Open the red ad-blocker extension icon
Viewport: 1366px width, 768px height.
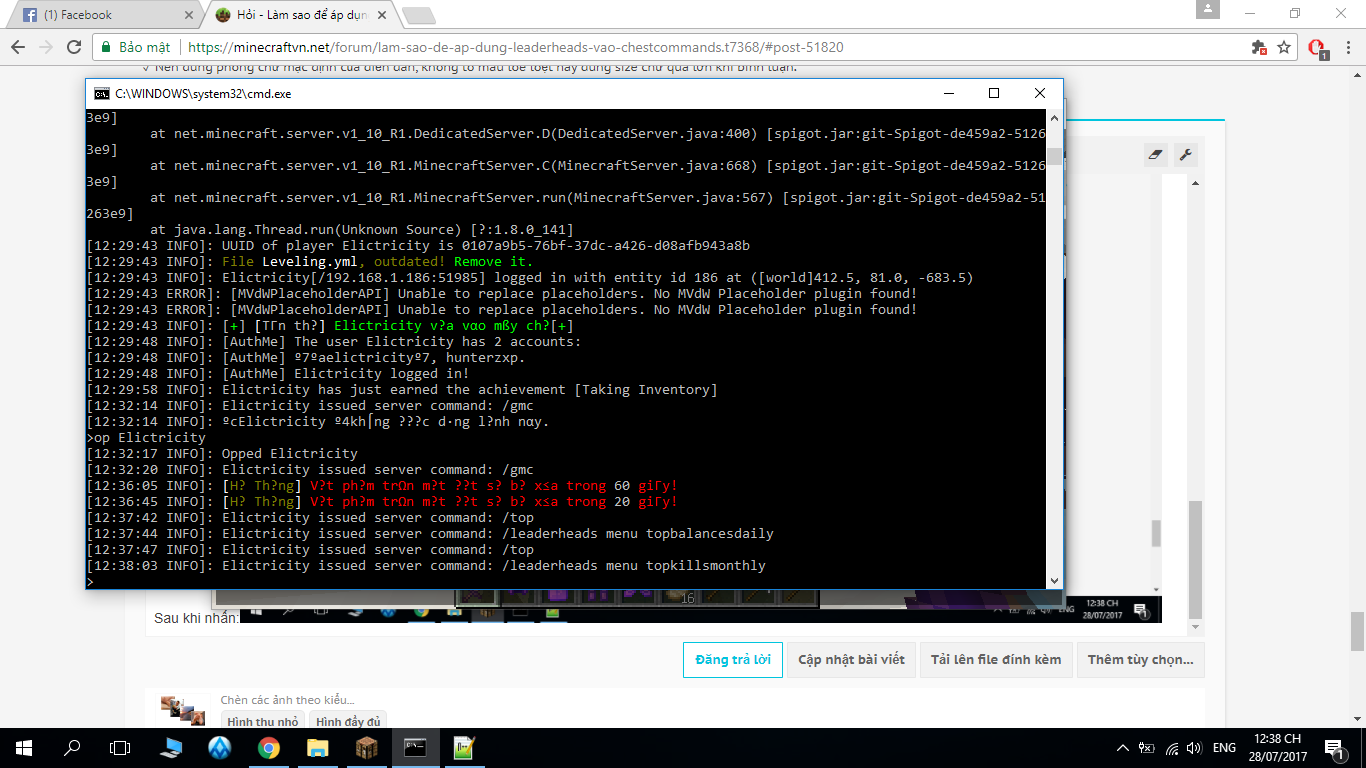pos(1317,47)
